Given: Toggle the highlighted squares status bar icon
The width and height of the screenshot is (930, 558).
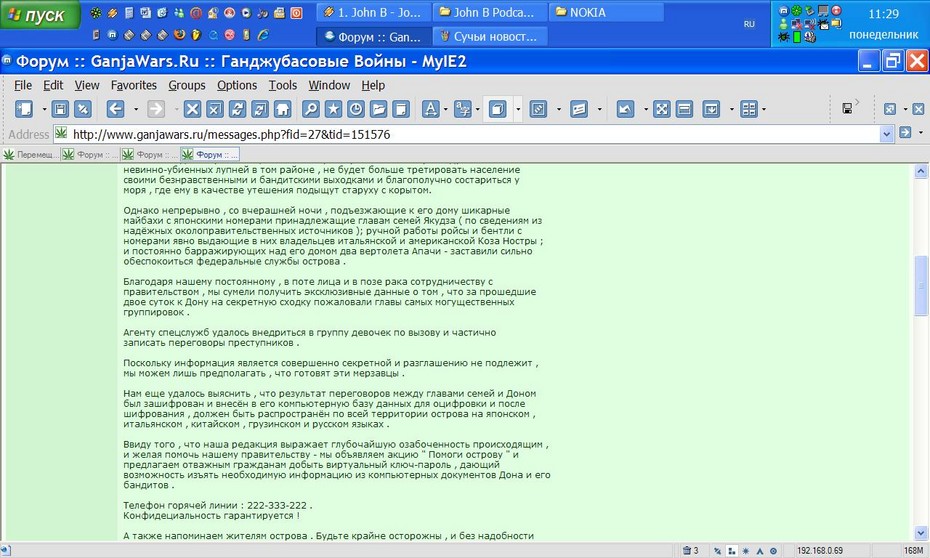Looking at the screenshot, I should [x=732, y=551].
